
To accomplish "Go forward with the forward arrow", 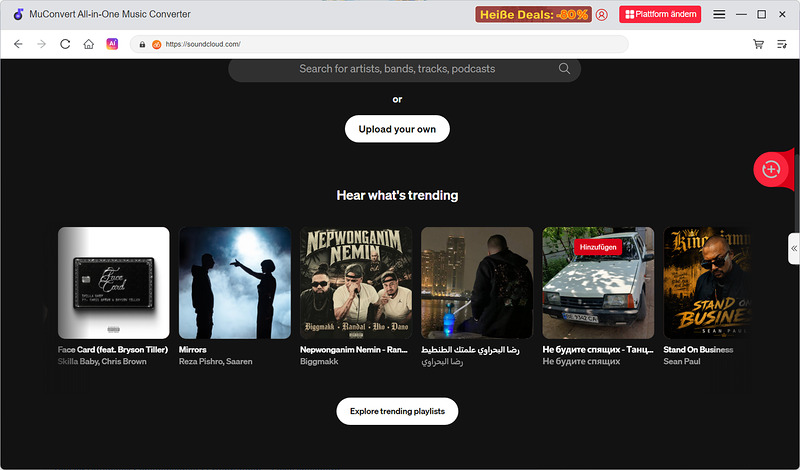I will coord(41,44).
